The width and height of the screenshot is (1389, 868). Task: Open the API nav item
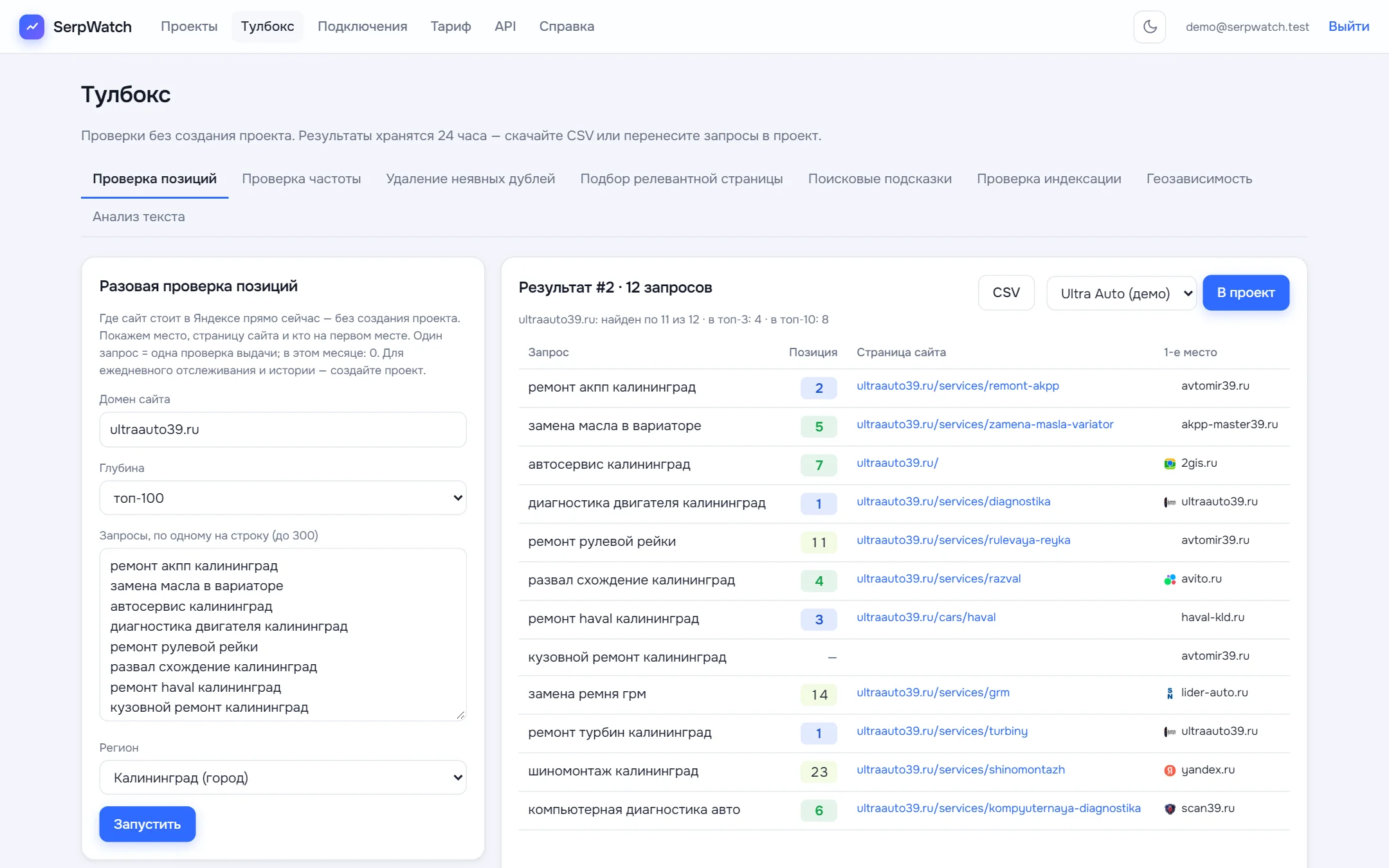point(505,26)
